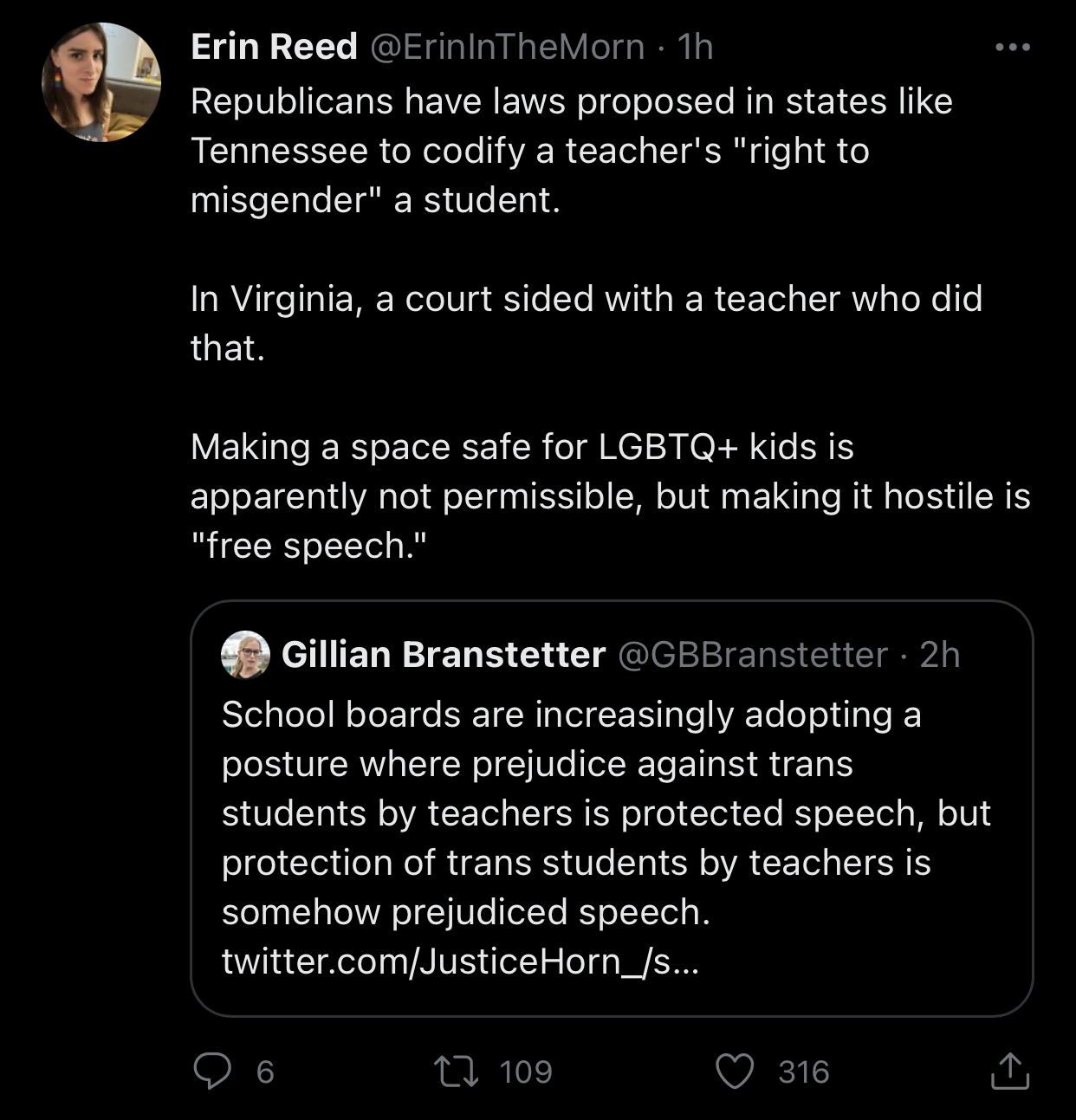
Task: Open Gillian Branstetter's display name
Action: (444, 655)
